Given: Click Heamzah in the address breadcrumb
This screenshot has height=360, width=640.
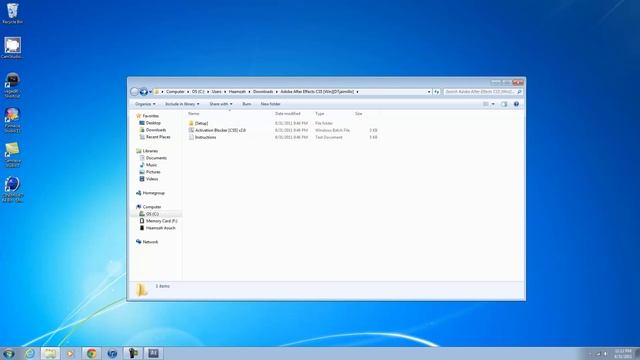Looking at the screenshot, I should (x=237, y=92).
